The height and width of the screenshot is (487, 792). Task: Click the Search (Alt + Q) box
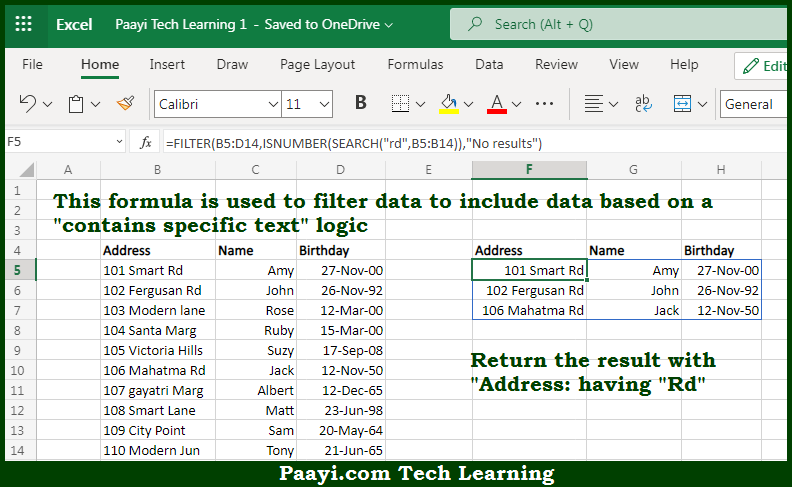click(619, 24)
